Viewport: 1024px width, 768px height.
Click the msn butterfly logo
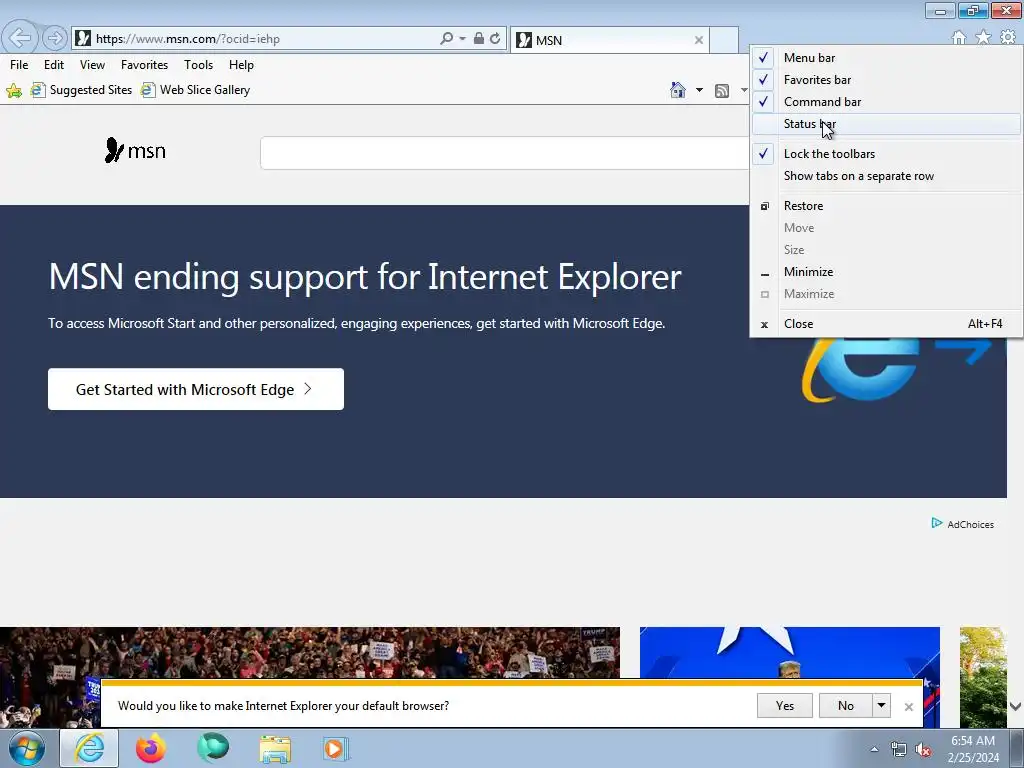tap(135, 150)
